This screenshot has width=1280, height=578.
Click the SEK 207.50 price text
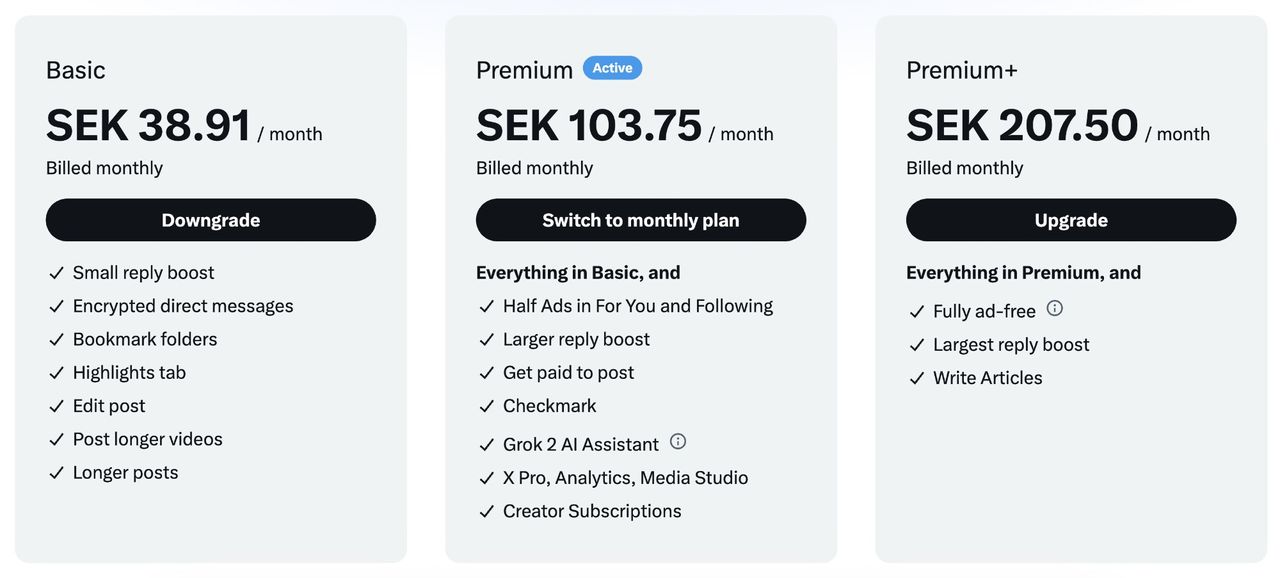[1022, 127]
